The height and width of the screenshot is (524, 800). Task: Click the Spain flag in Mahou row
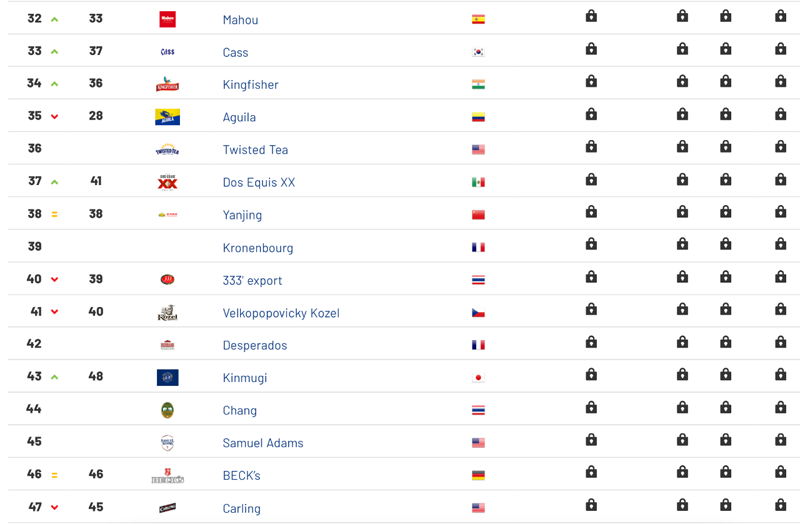(x=478, y=19)
